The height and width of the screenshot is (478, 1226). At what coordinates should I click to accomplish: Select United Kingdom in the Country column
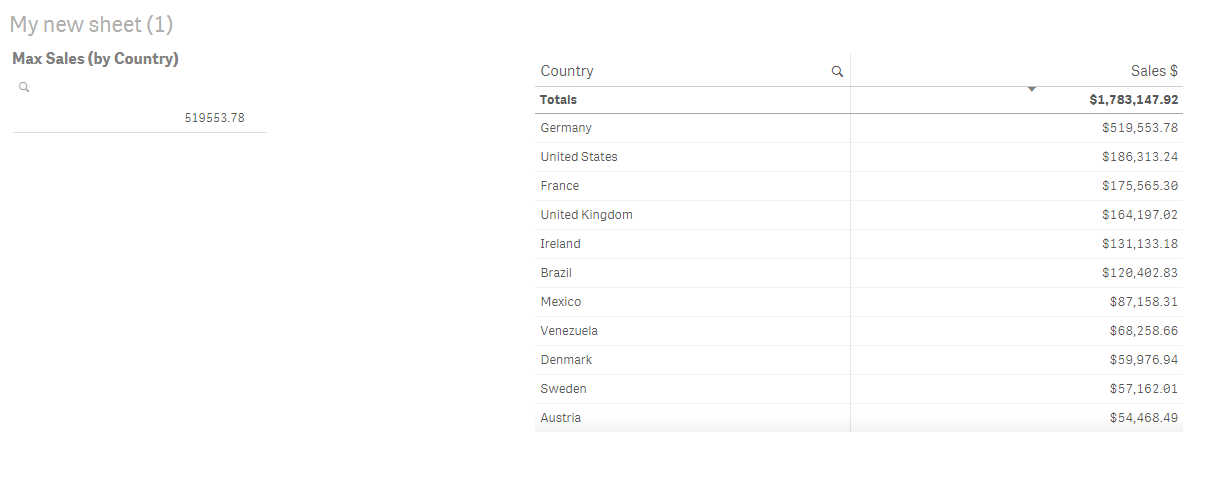[x=586, y=215]
